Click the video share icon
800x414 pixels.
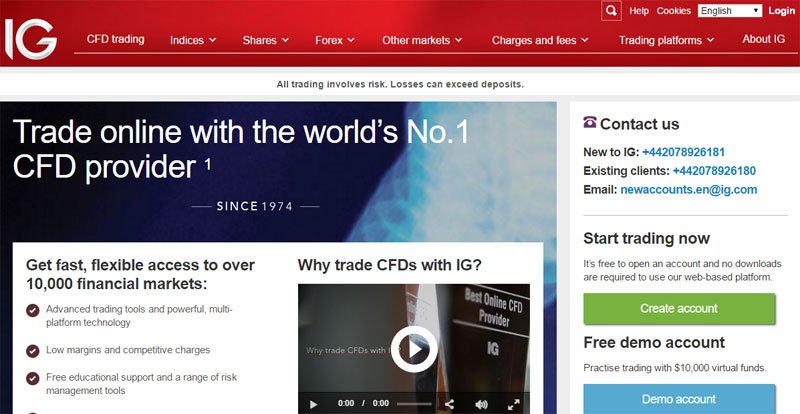tap(449, 404)
